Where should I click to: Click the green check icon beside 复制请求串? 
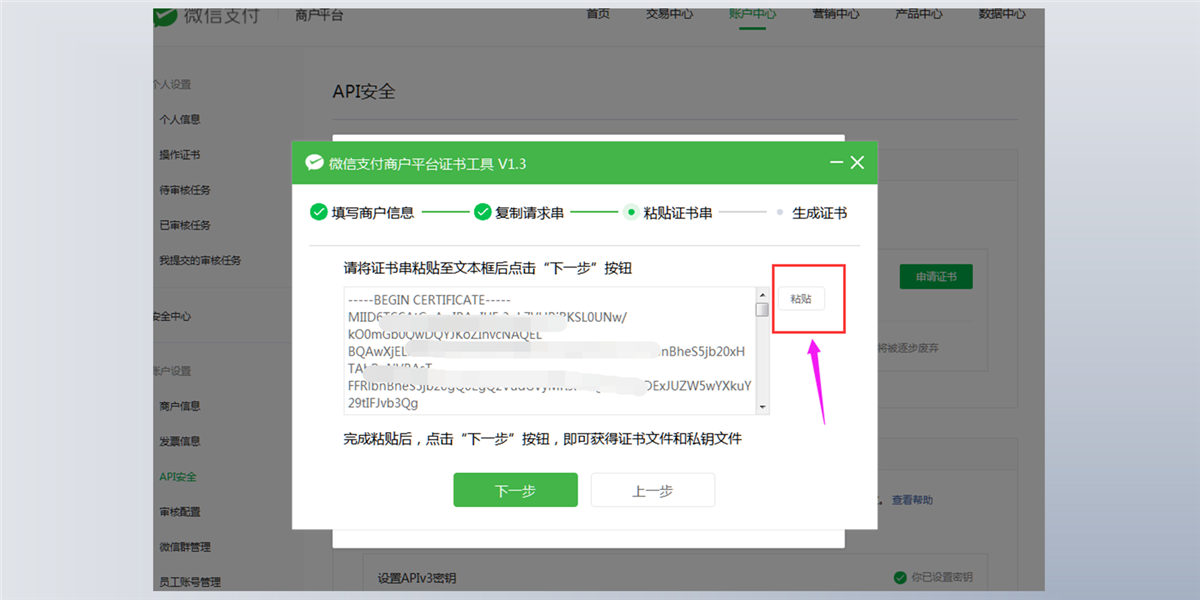click(x=482, y=212)
